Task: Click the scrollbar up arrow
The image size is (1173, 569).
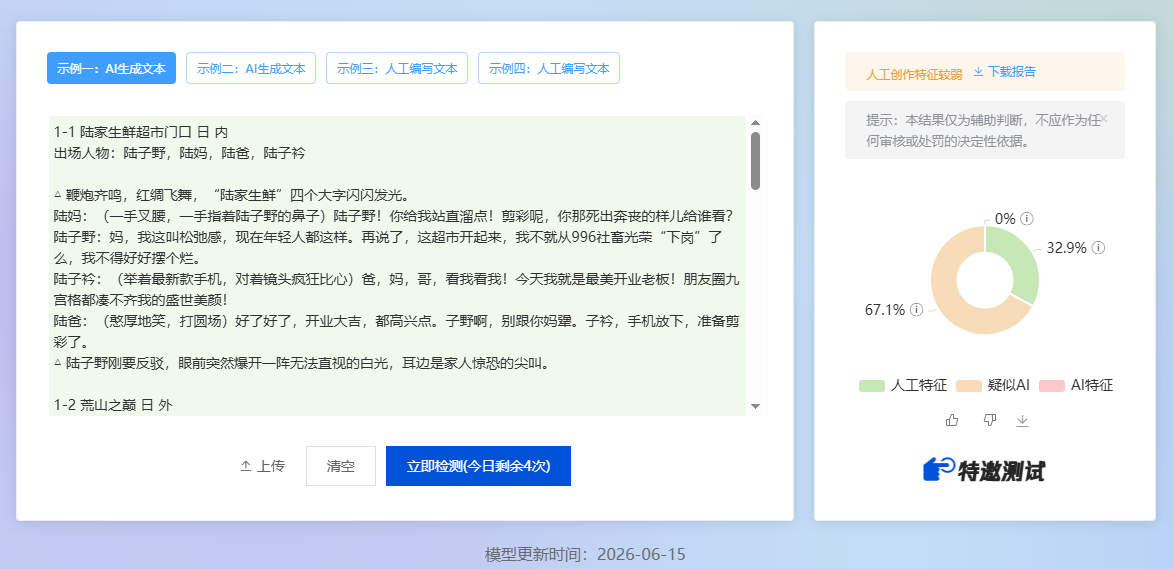Action: 756,123
